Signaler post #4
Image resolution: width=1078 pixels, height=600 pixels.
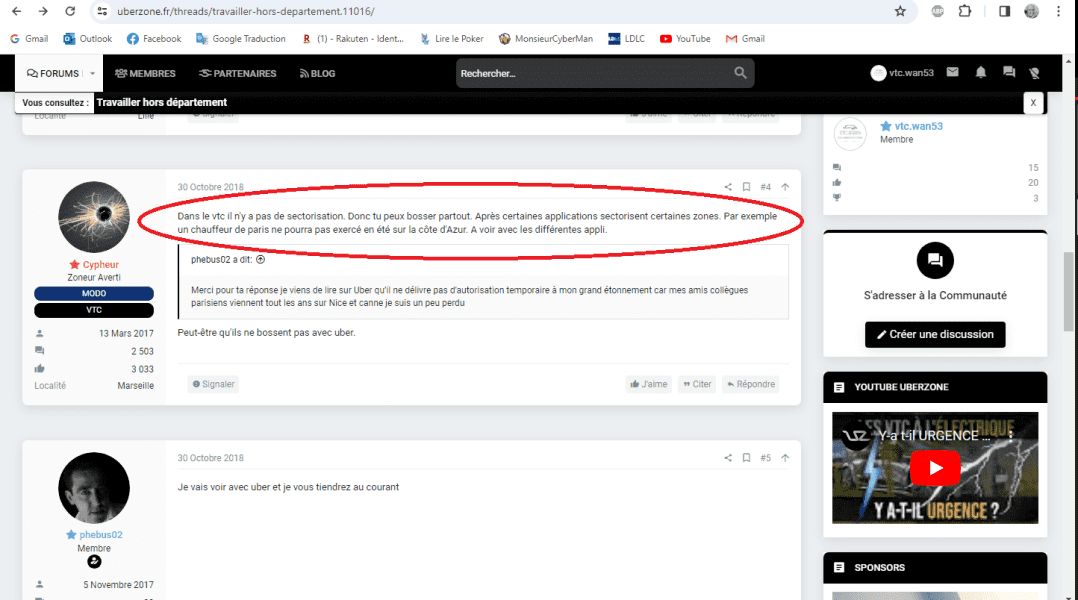(213, 384)
